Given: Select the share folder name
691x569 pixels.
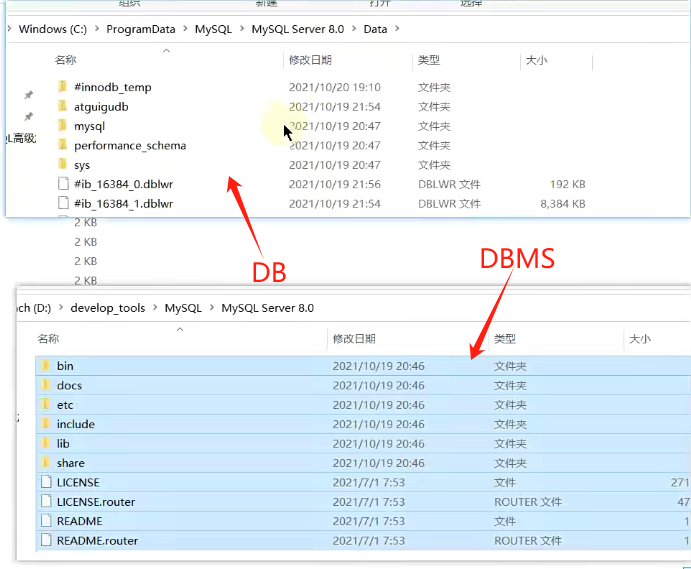Looking at the screenshot, I should point(71,463).
